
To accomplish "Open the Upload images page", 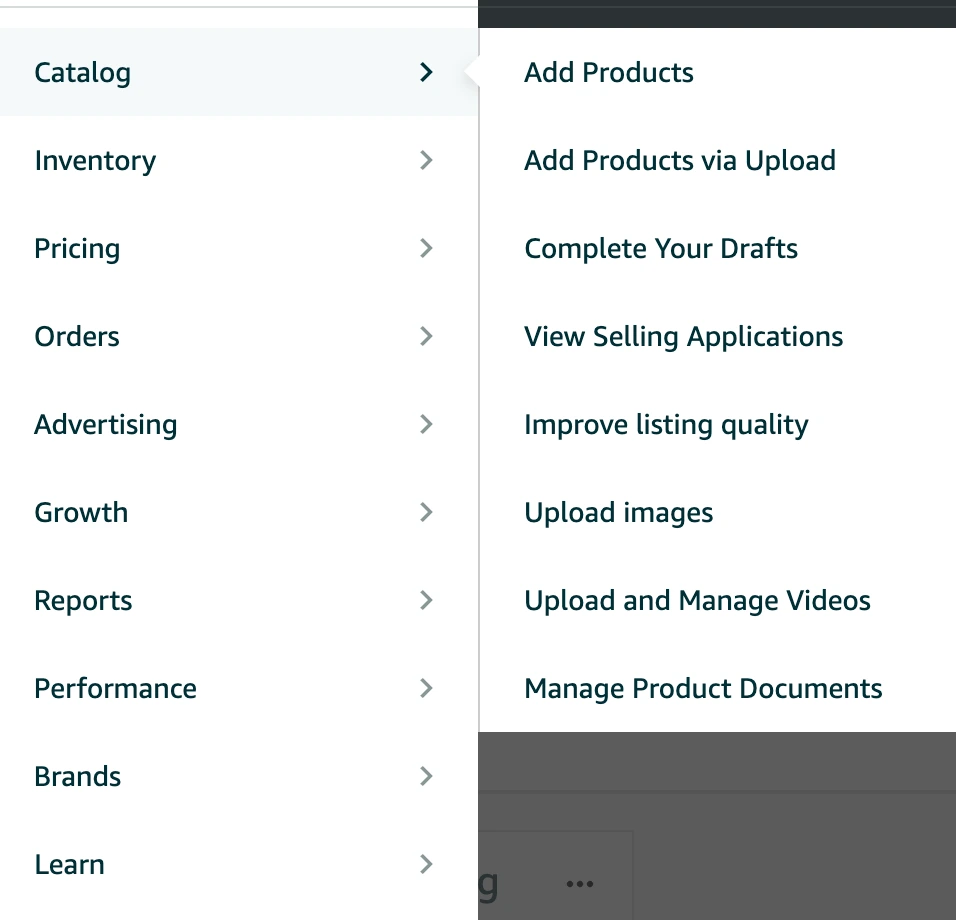I will click(618, 512).
